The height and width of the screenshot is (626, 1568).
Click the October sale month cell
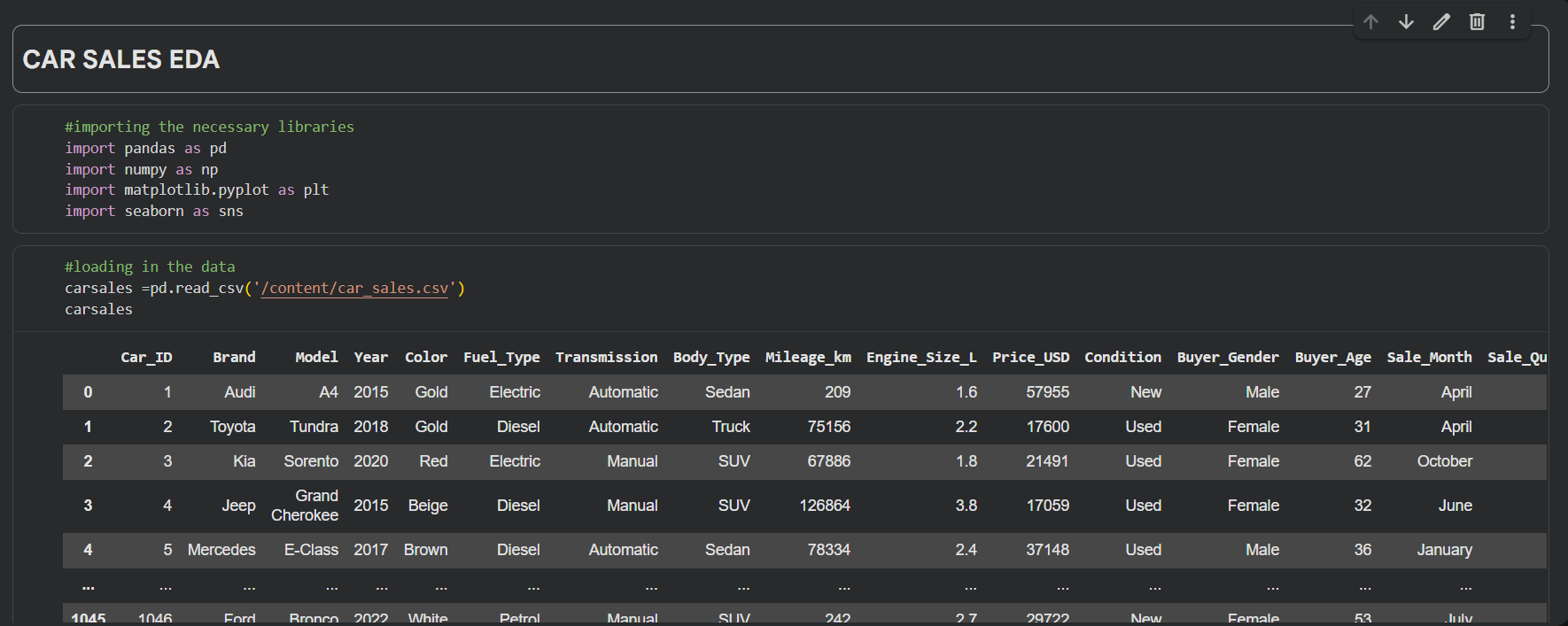click(1444, 461)
